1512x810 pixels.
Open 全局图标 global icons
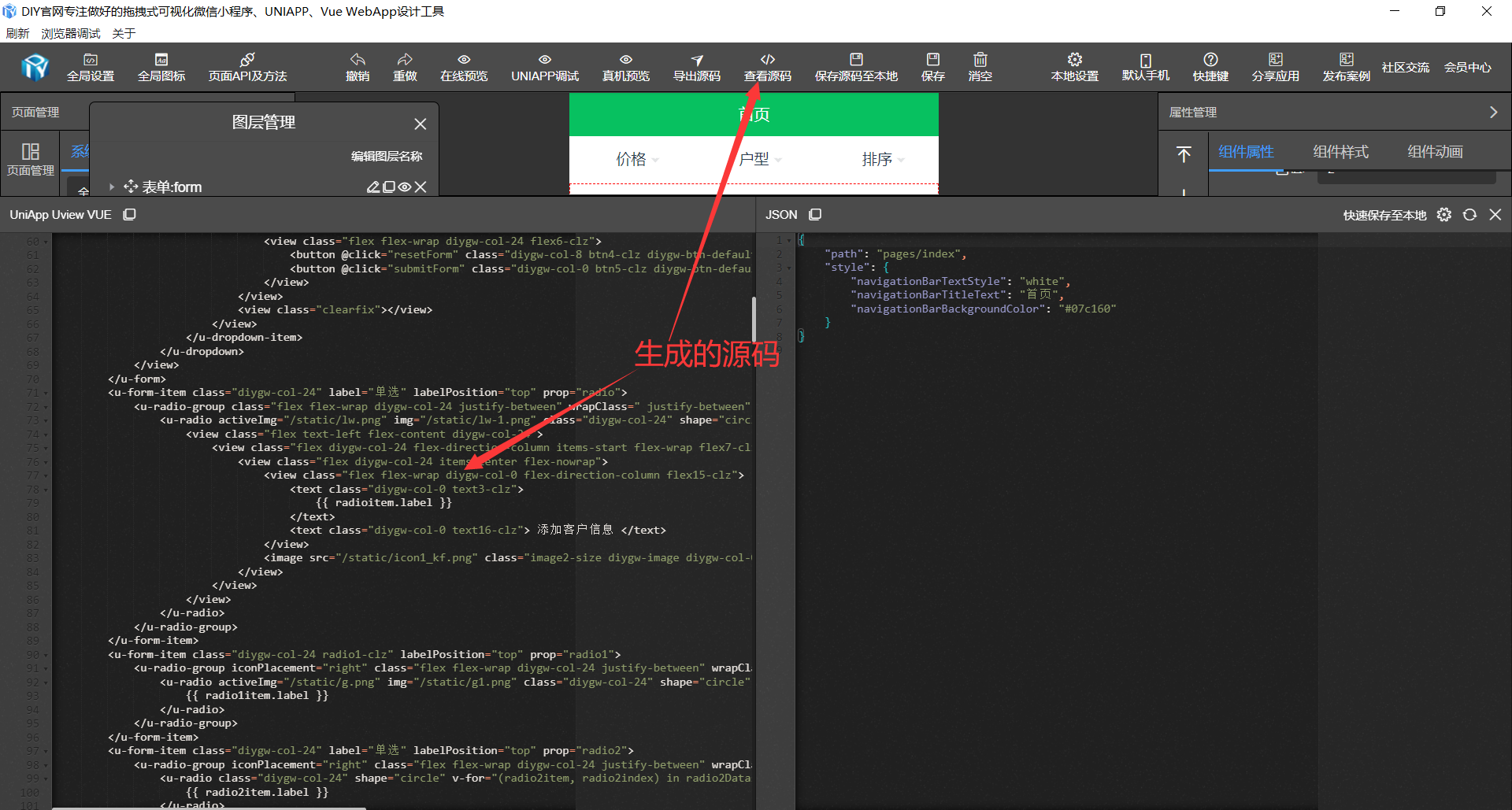pyautogui.click(x=161, y=68)
